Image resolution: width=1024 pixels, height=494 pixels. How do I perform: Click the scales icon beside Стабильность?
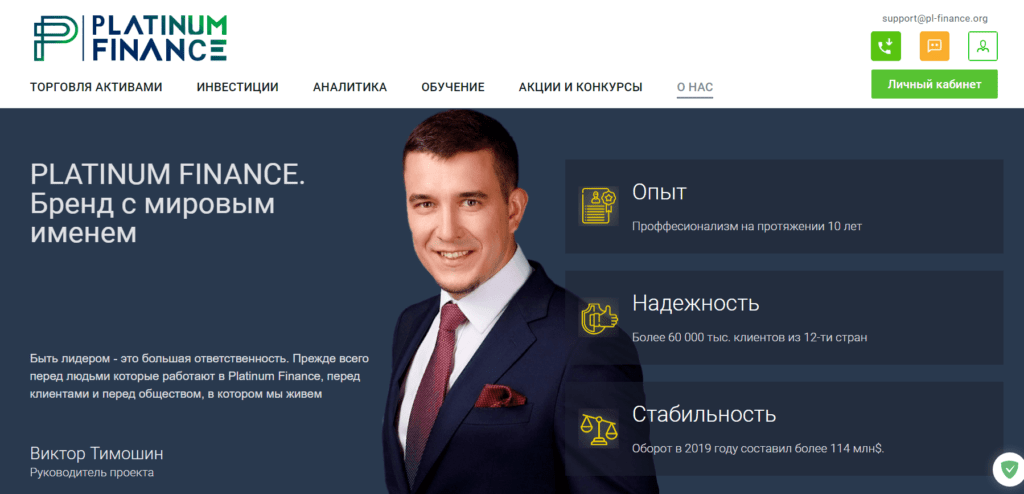(x=598, y=428)
